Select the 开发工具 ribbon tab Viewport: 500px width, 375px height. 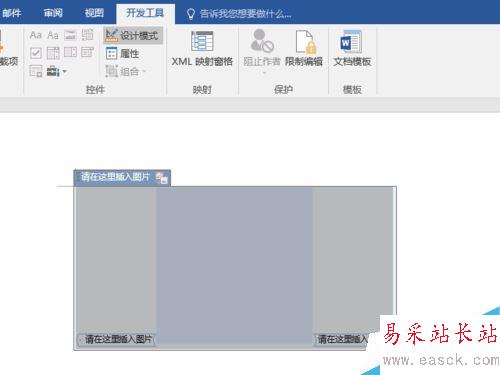[145, 13]
